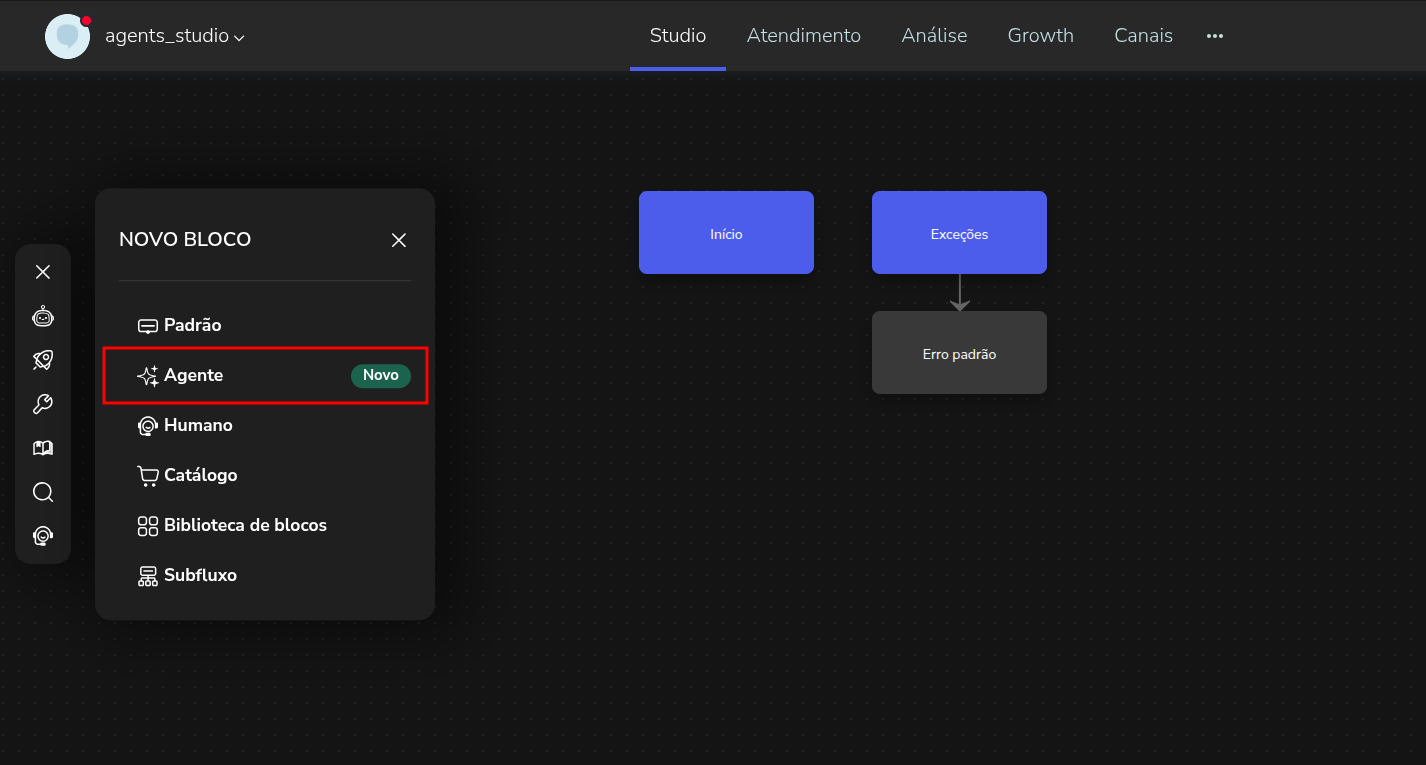Open the wrench tools icon

43,404
